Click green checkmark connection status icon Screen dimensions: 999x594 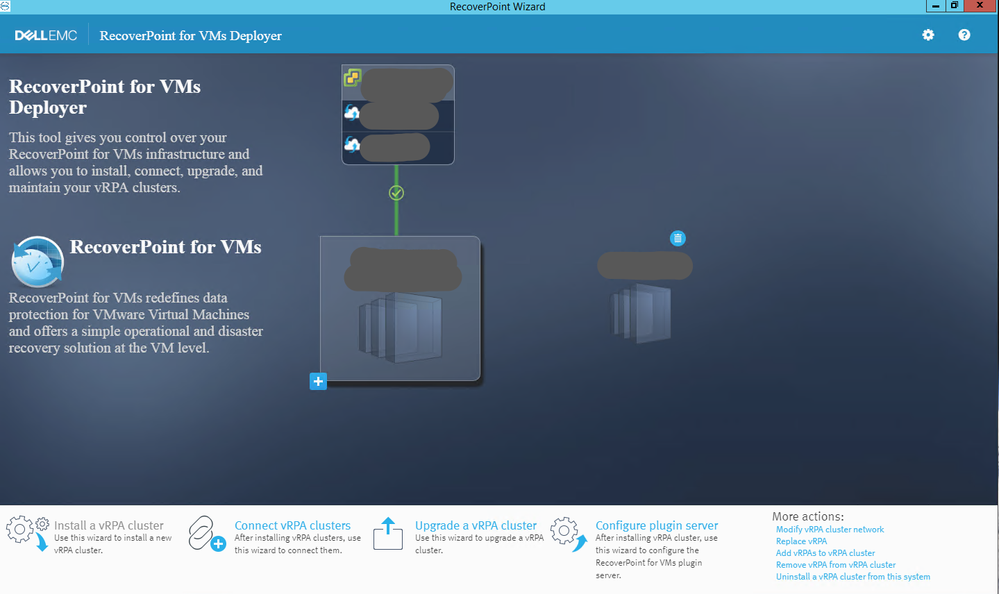396,192
